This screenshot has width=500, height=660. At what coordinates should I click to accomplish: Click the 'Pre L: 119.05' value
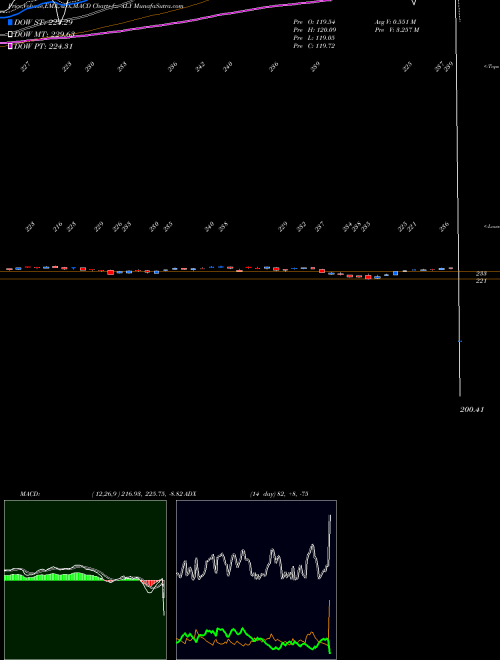pos(314,38)
